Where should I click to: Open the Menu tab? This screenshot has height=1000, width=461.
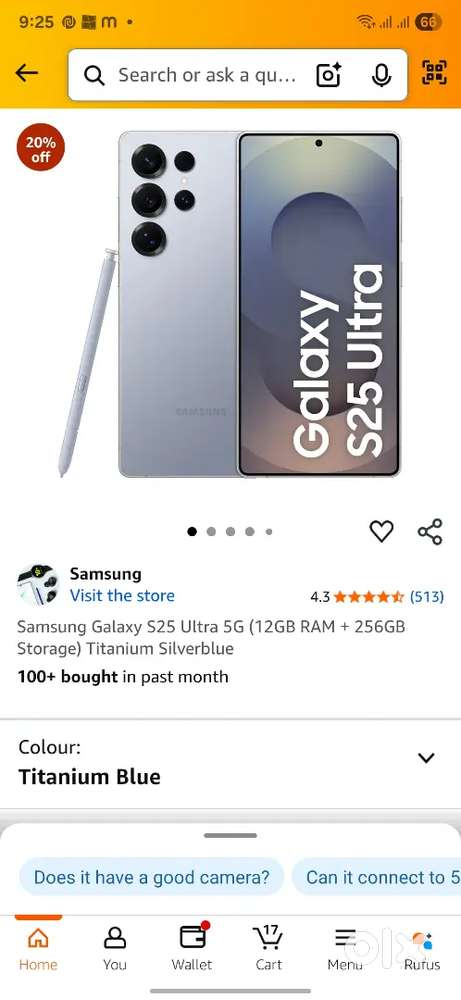(345, 949)
